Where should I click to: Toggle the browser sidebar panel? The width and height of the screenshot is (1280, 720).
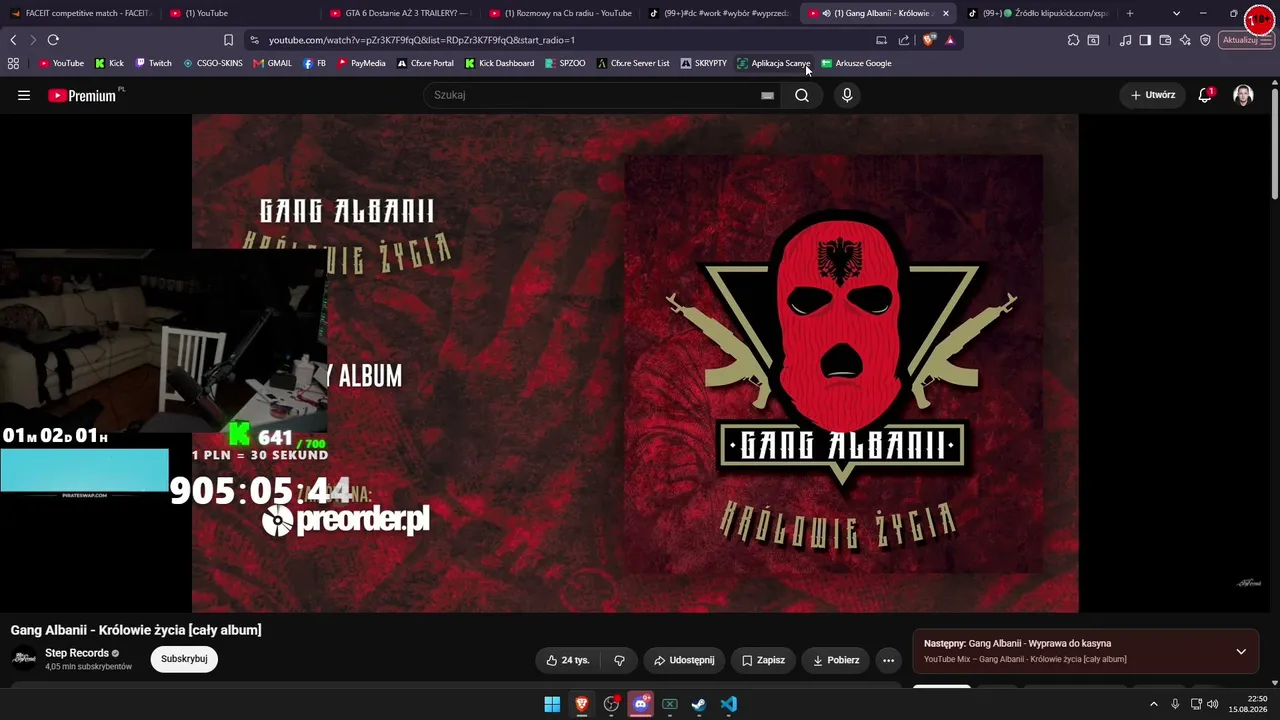1145,40
